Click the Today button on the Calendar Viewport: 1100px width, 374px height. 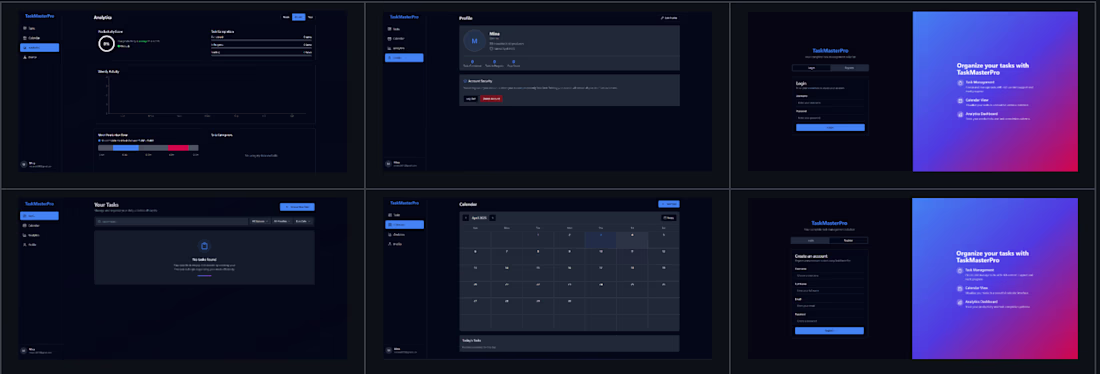click(x=669, y=218)
